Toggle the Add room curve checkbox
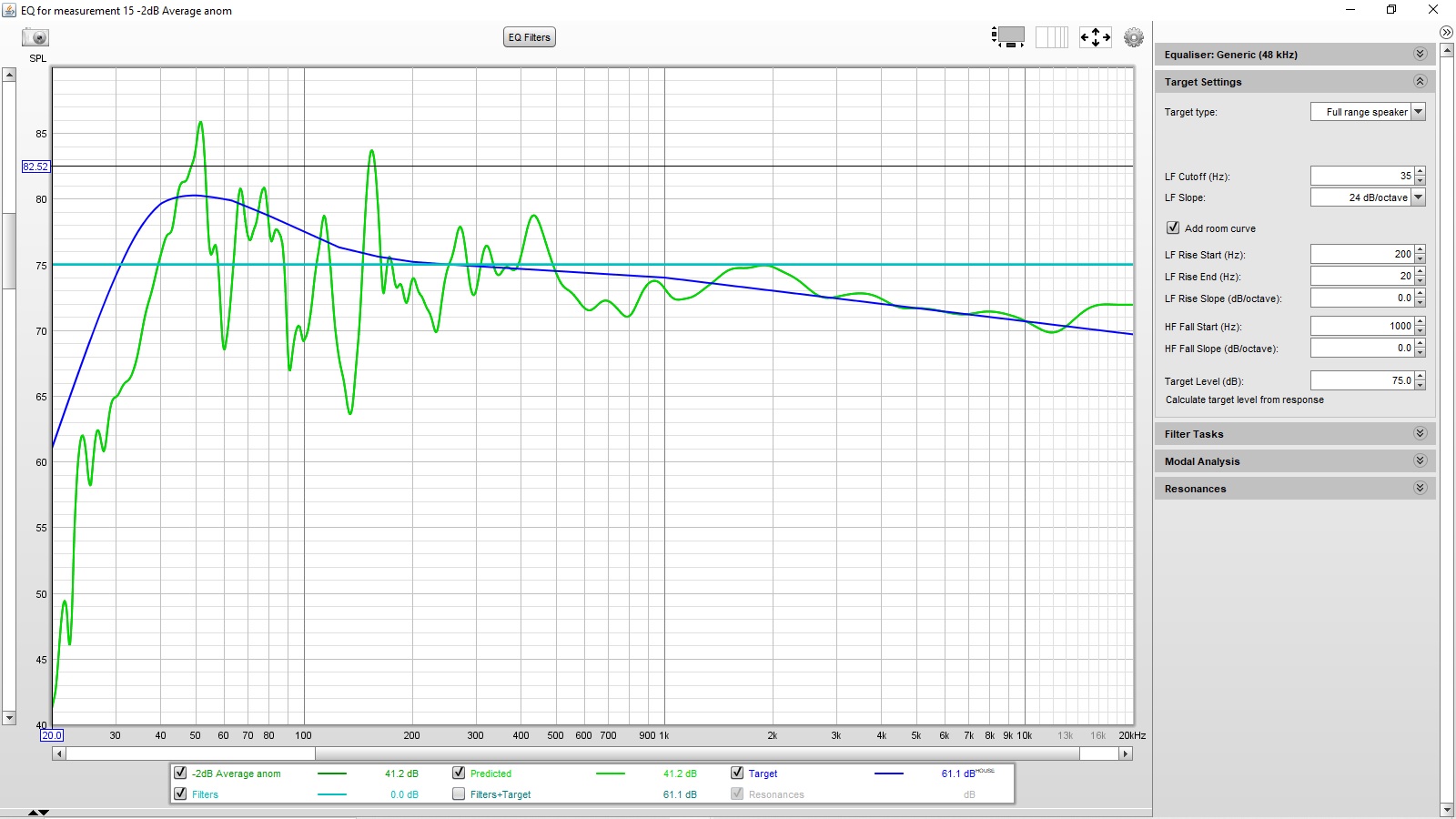The image size is (1456, 819). [x=1173, y=227]
